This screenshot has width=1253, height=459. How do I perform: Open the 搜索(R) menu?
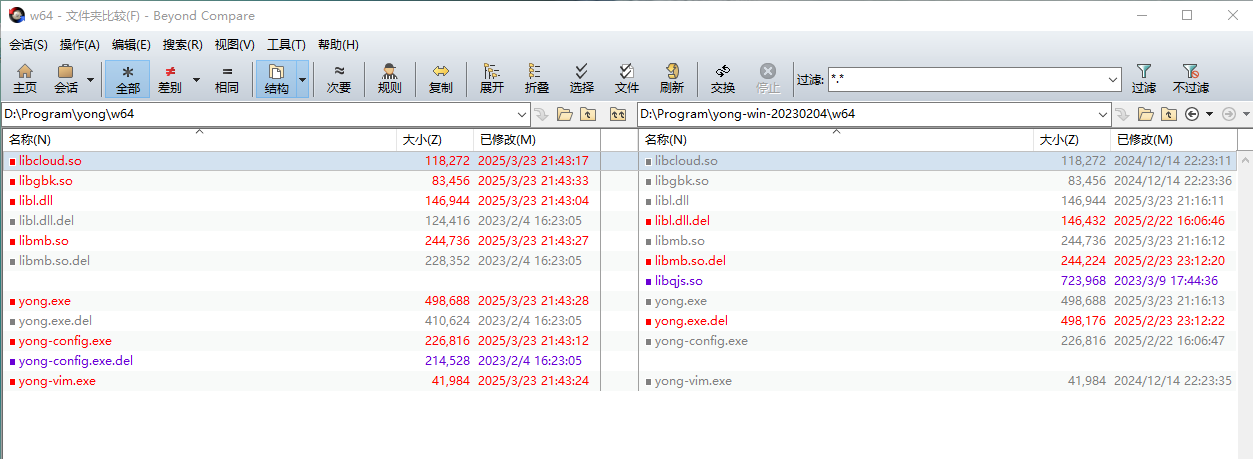(183, 45)
